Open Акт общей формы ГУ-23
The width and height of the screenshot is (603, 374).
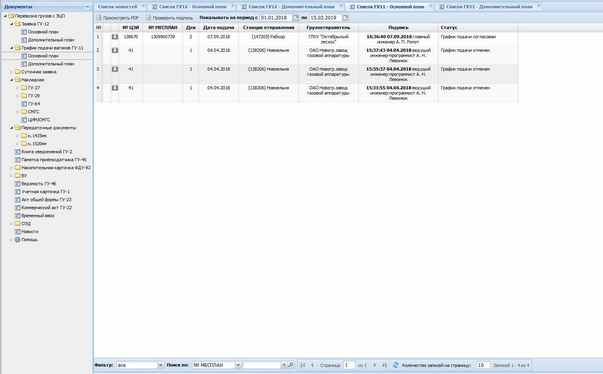tap(46, 199)
